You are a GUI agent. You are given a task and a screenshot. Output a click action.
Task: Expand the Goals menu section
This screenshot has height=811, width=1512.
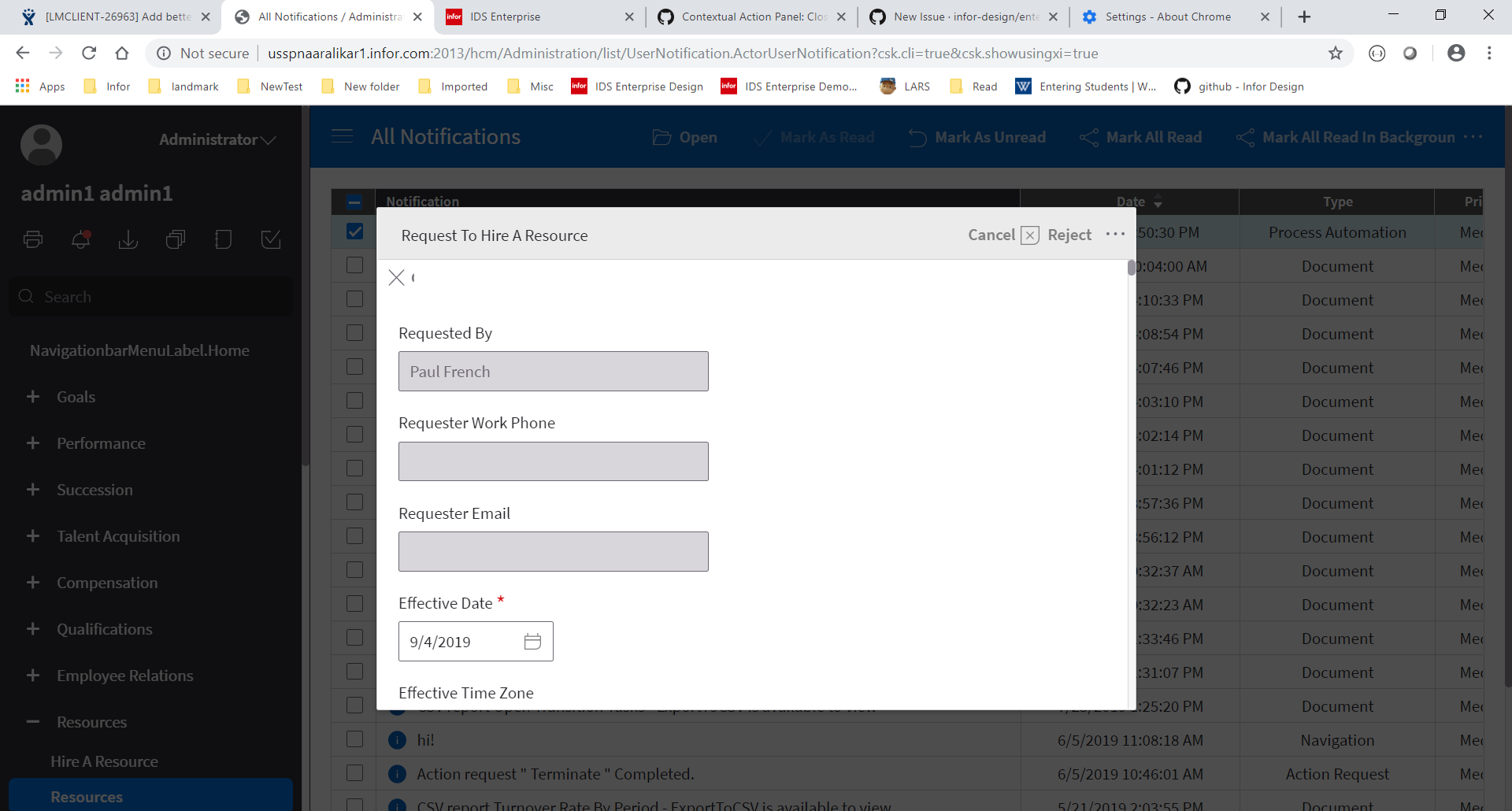click(33, 396)
